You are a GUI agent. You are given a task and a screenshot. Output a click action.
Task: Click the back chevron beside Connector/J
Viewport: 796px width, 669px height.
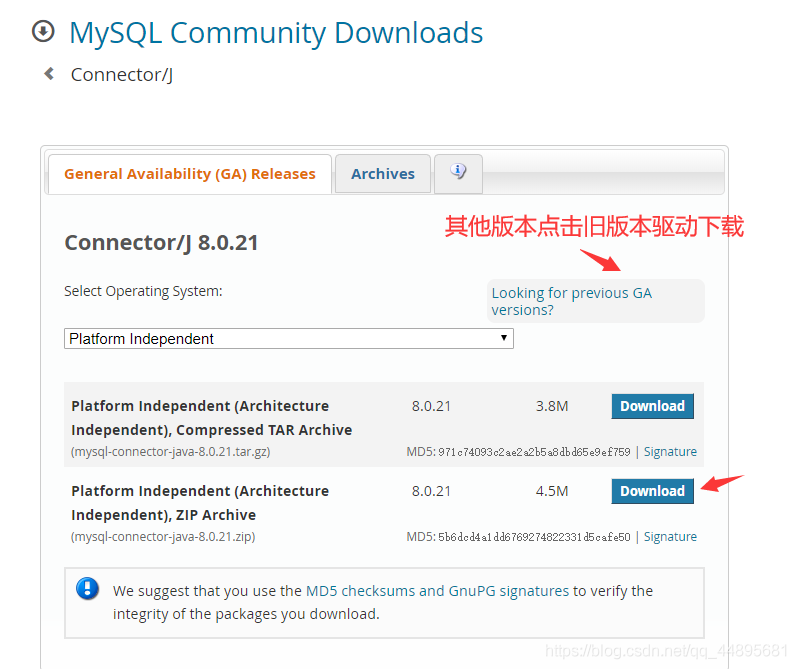pyautogui.click(x=48, y=73)
